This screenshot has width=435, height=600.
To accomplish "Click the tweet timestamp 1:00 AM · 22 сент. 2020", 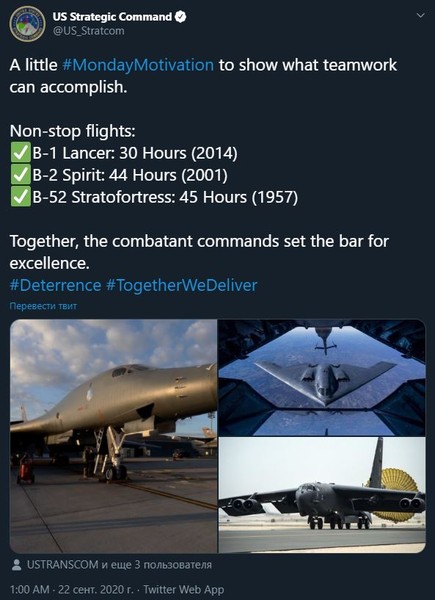I will (72, 590).
